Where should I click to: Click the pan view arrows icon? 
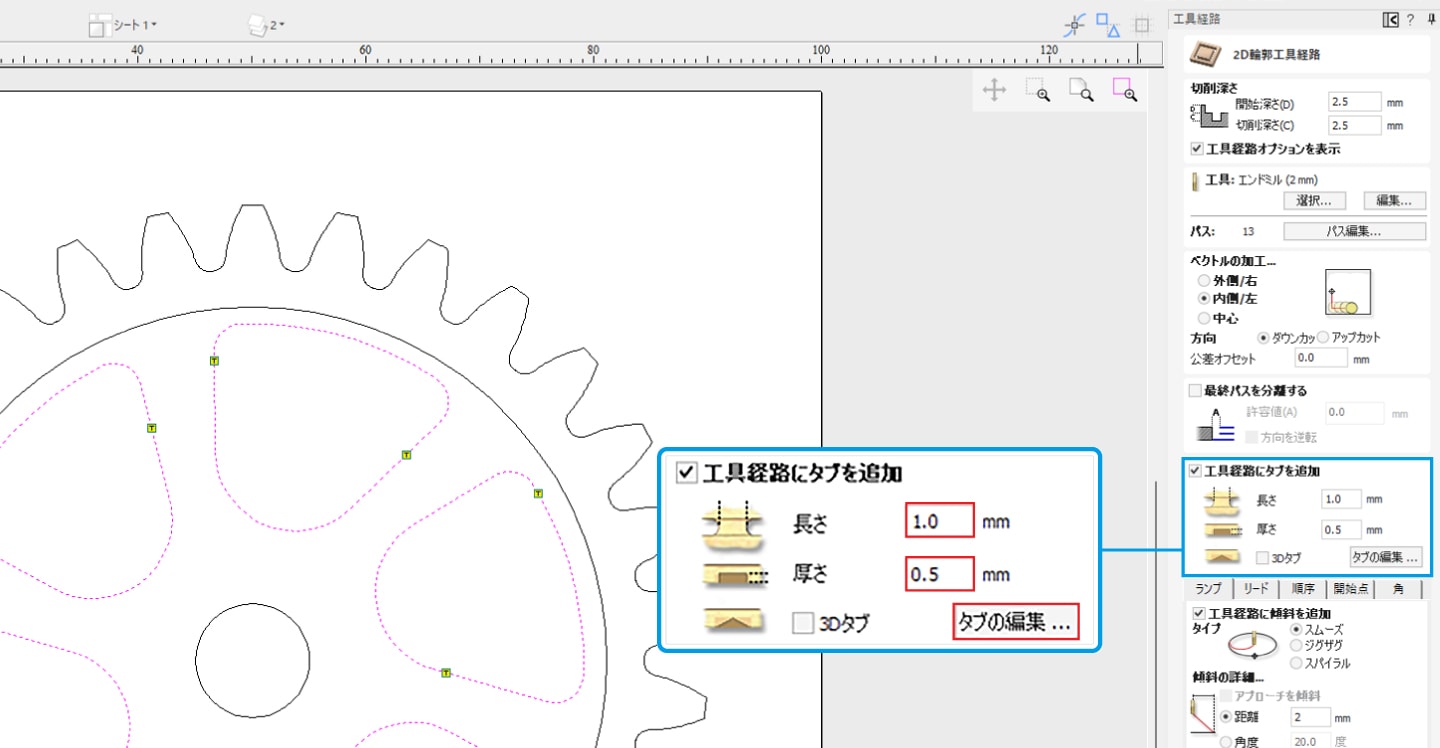click(x=994, y=91)
